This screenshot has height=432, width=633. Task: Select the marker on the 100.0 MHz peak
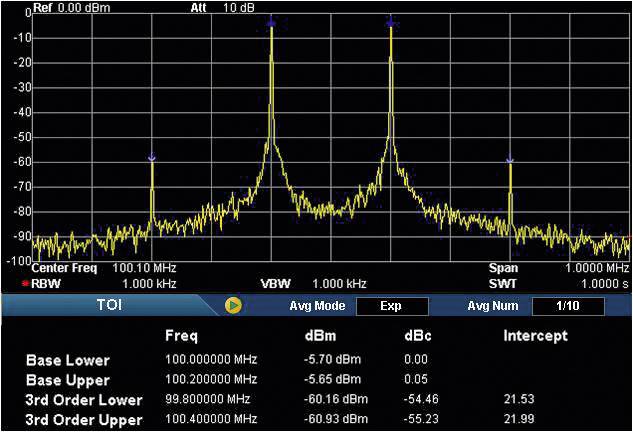pos(271,21)
